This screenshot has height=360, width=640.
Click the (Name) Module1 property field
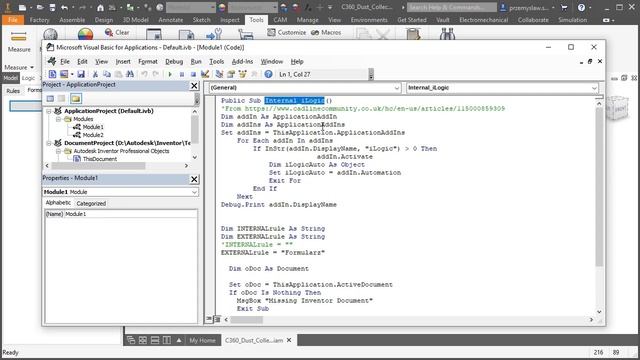click(121, 214)
